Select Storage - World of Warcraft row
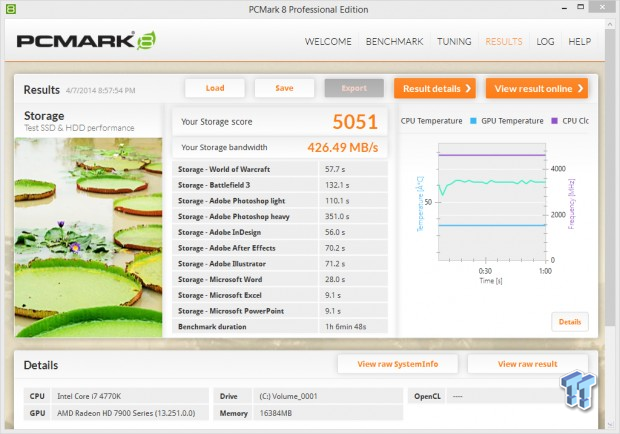This screenshot has width=620, height=434. pyautogui.click(x=280, y=169)
